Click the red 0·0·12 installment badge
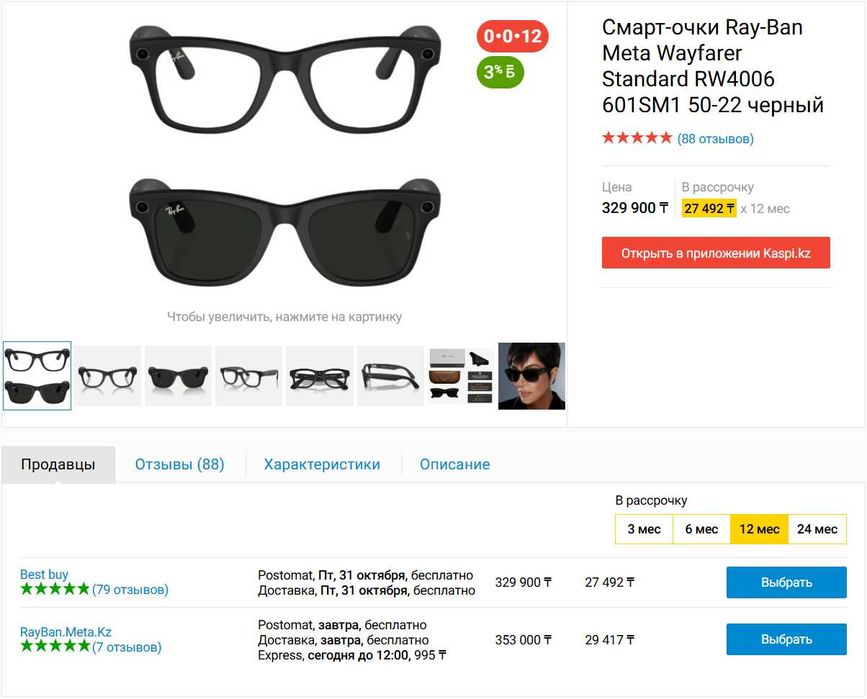867x699 pixels. pyautogui.click(x=512, y=37)
